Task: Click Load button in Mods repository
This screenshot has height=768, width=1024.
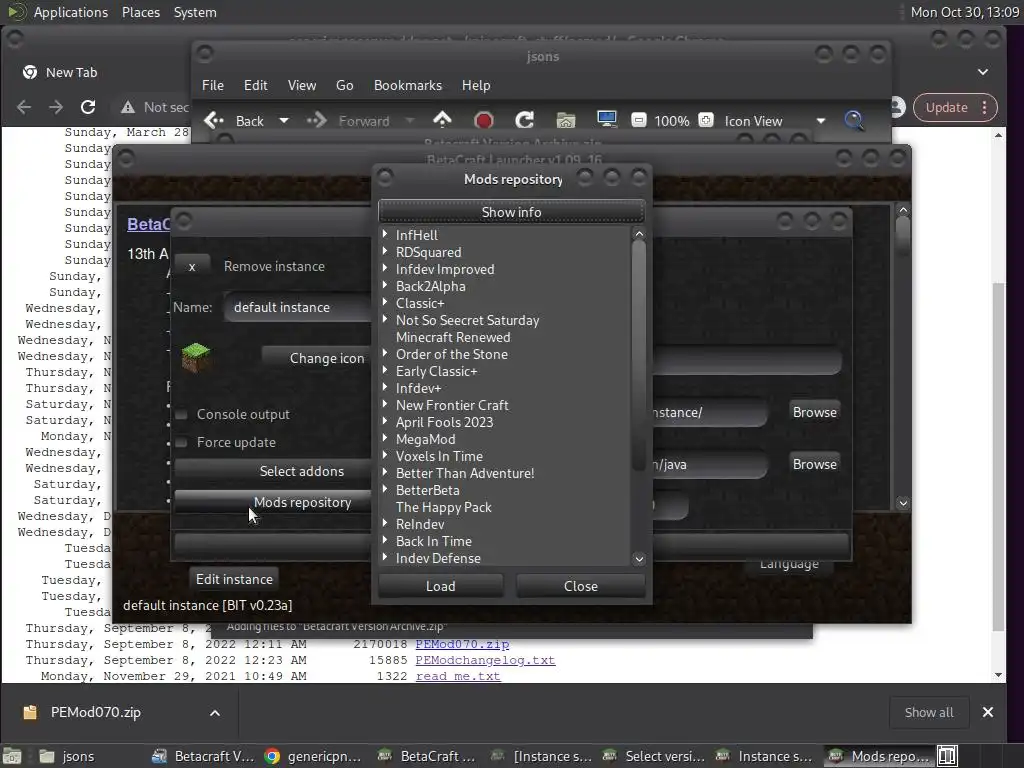Action: (x=441, y=586)
